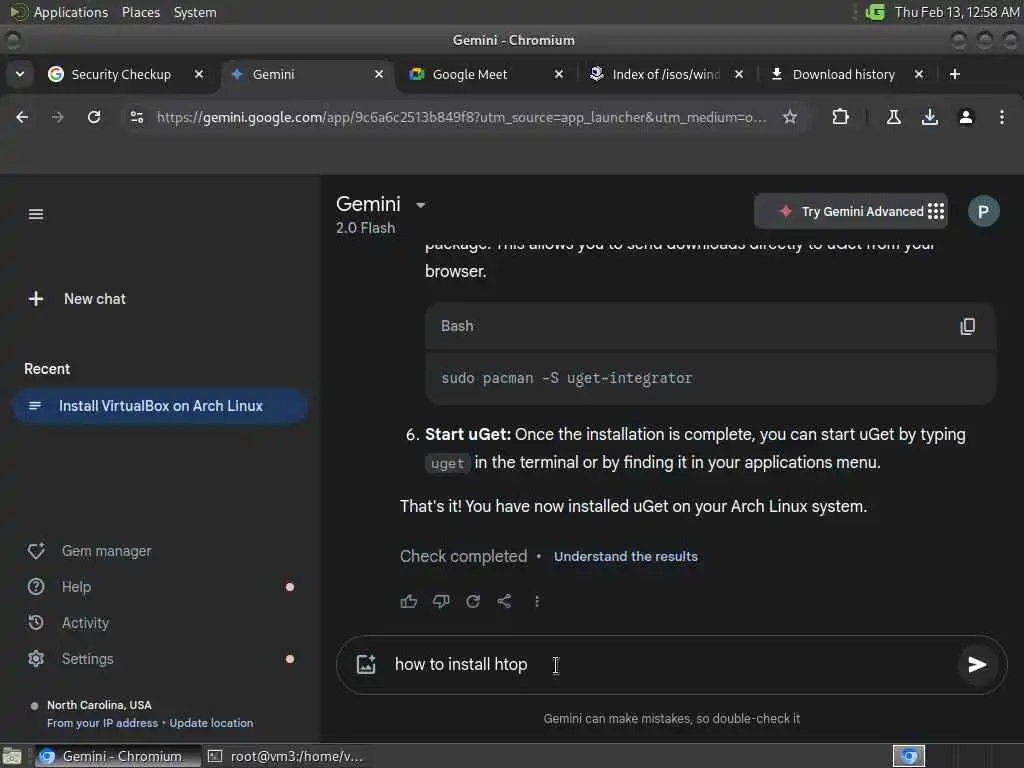The image size is (1024, 768).
Task: Close the Download history tab
Action: (x=918, y=74)
